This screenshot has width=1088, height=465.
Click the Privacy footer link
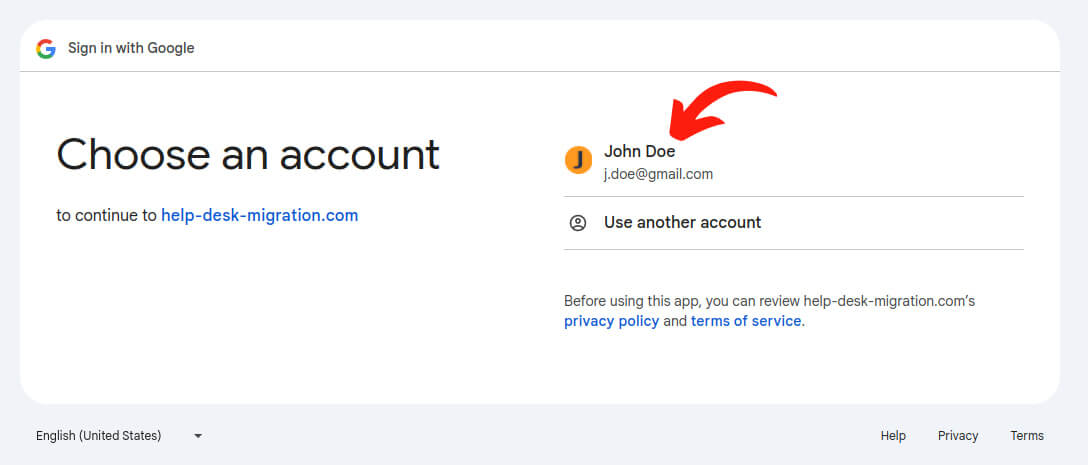click(x=957, y=436)
